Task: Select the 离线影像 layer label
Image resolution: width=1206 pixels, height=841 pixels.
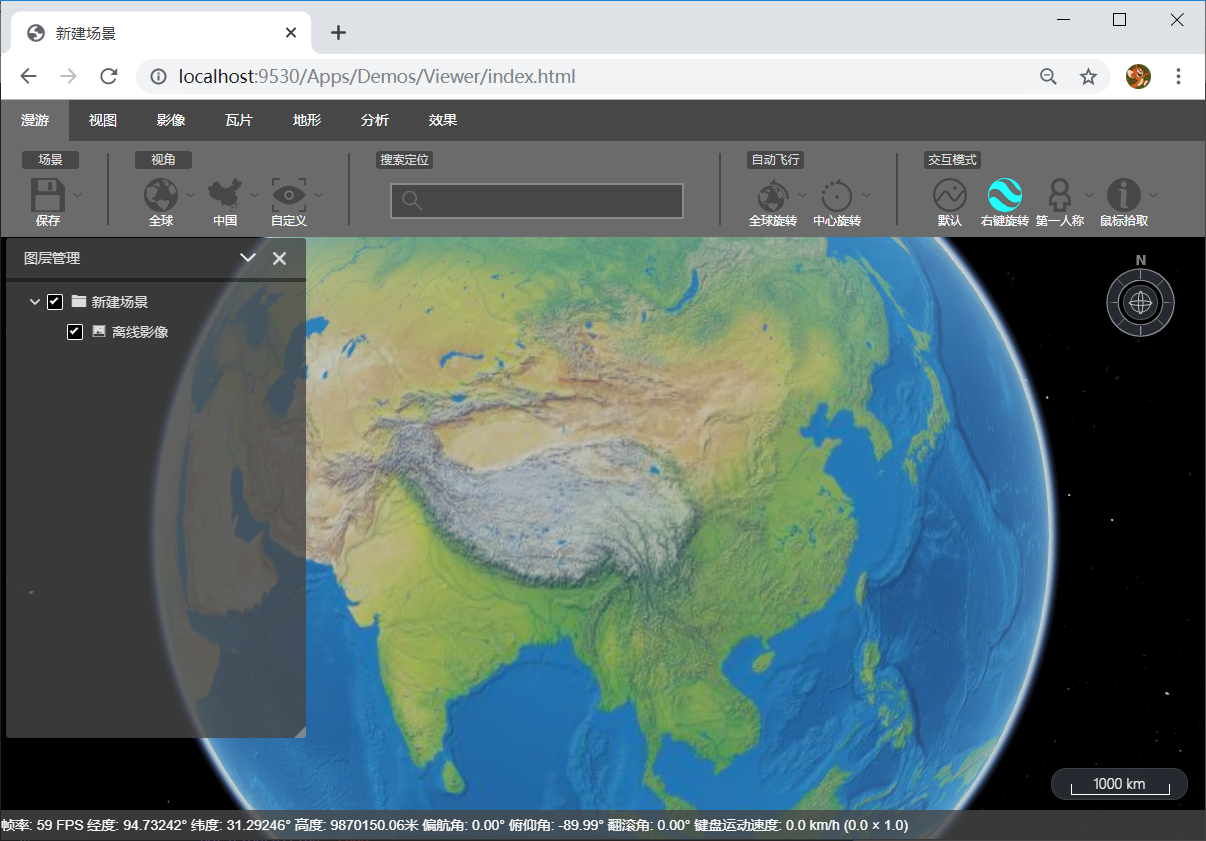Action: click(140, 332)
